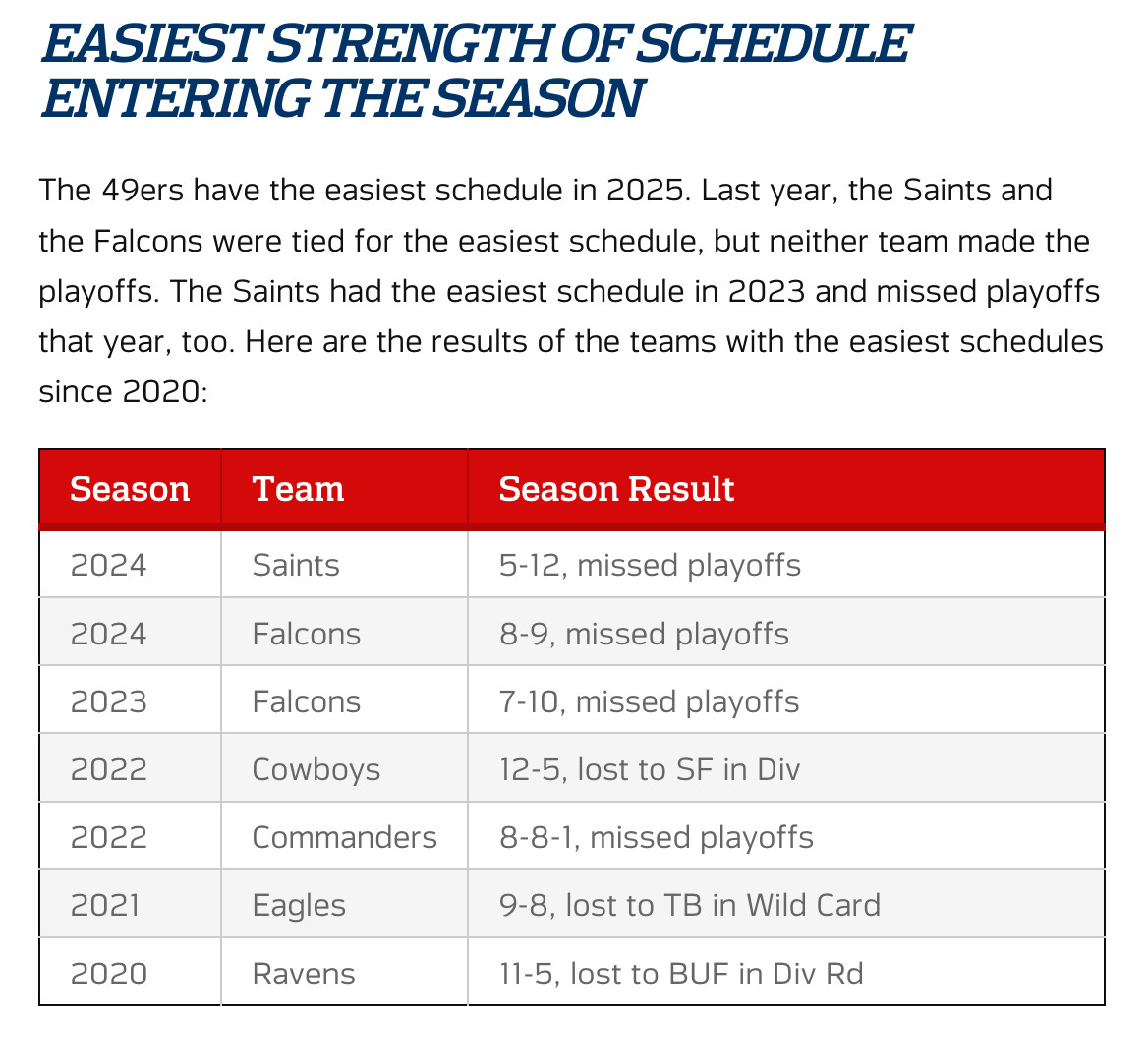Select the Season Result column header
This screenshot has height=1063, width=1148.
(x=616, y=489)
